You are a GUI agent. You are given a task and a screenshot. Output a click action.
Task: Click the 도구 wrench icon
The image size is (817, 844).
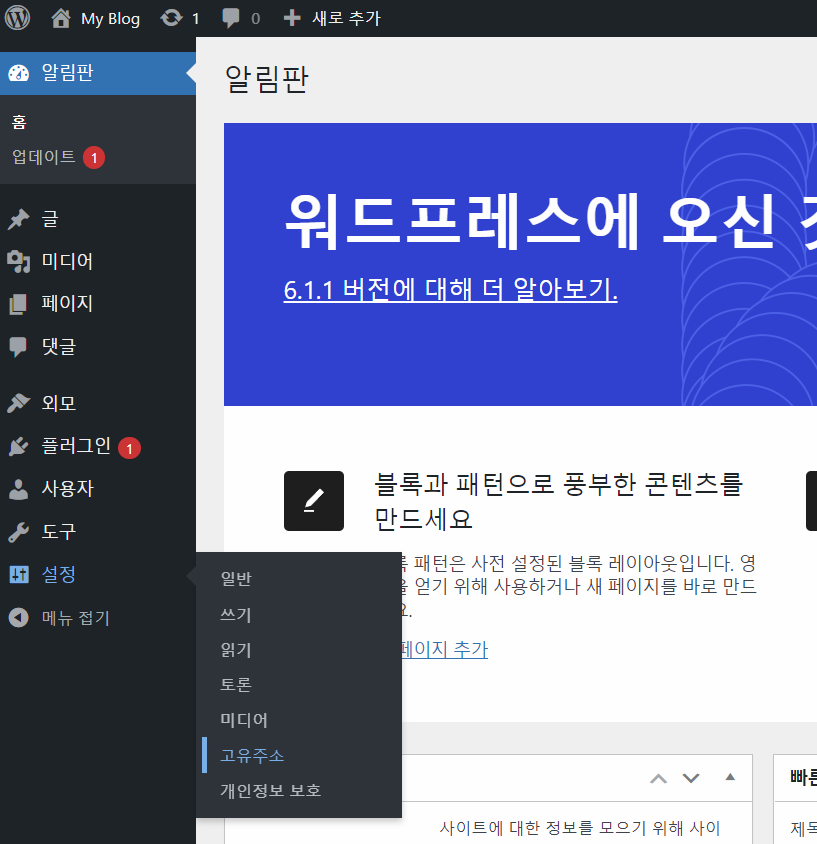[18, 532]
